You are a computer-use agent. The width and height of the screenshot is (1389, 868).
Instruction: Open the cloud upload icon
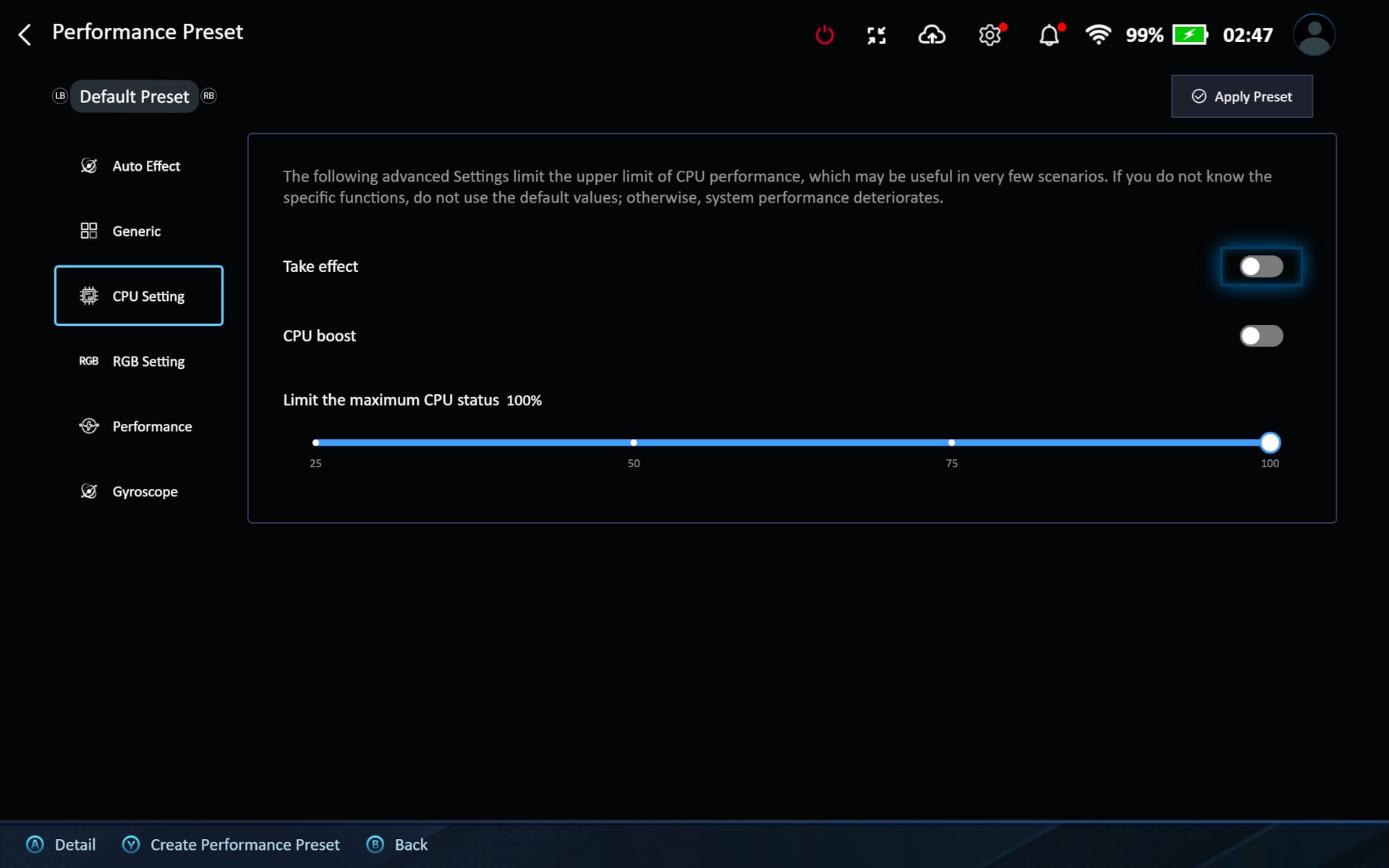(932, 35)
